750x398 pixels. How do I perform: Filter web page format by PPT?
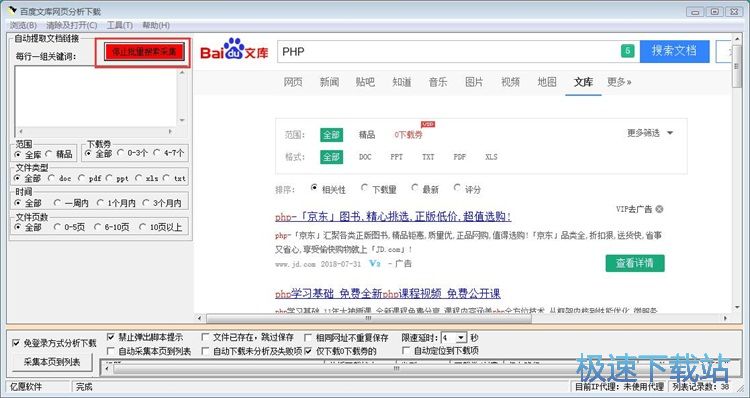[x=397, y=157]
